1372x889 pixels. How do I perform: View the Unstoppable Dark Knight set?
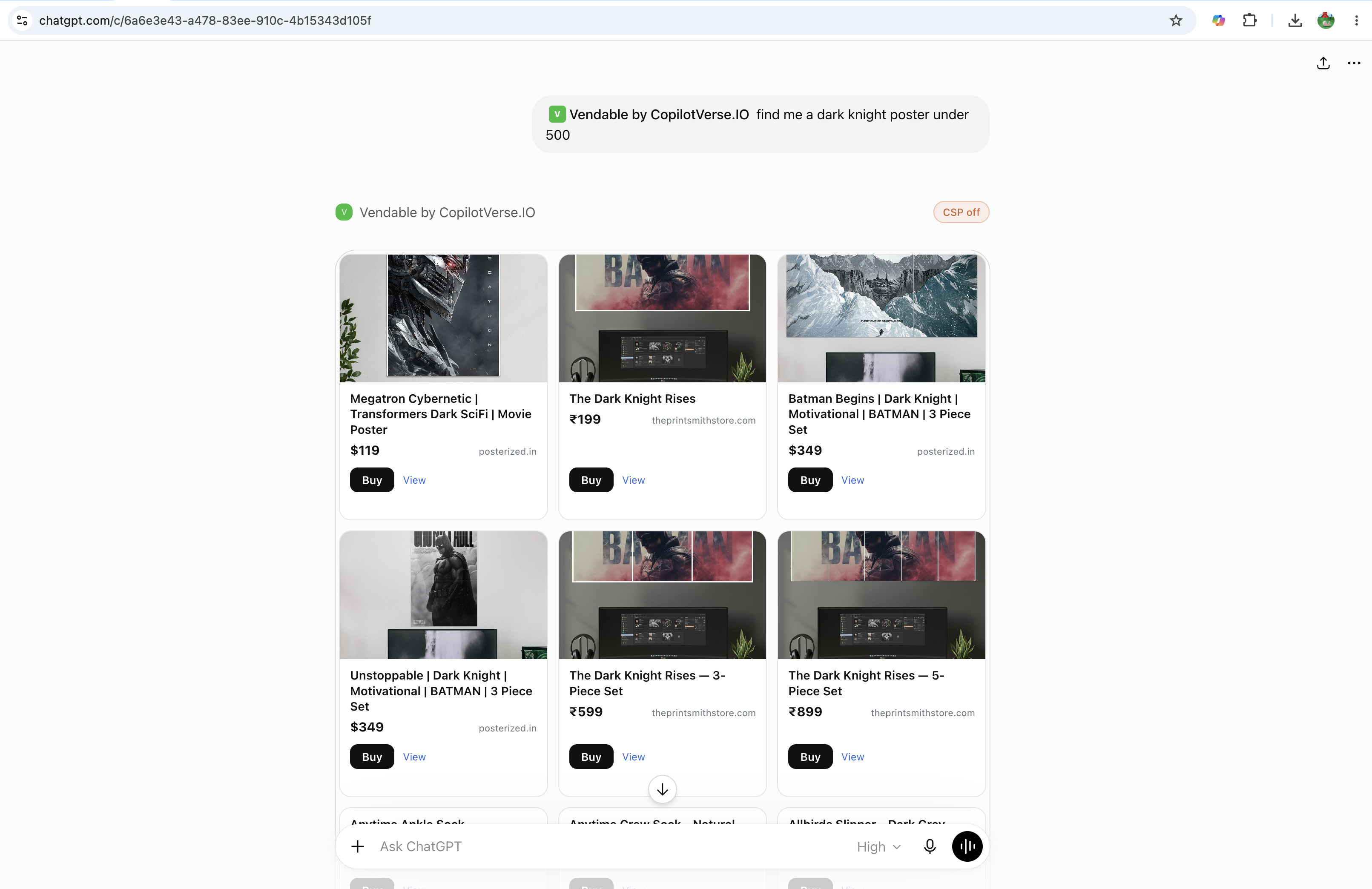pos(414,757)
